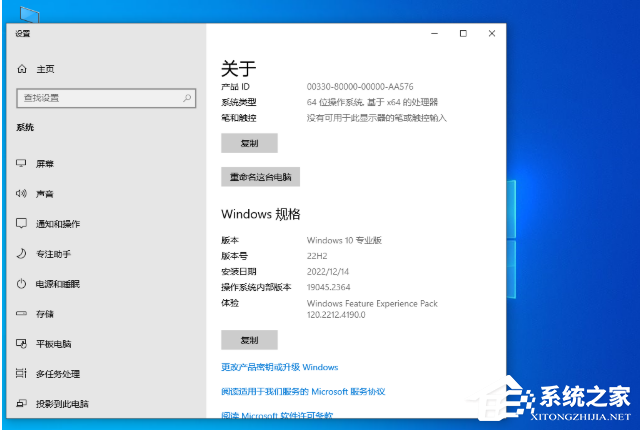Click the 主页 home icon in sidebar

click(21, 69)
